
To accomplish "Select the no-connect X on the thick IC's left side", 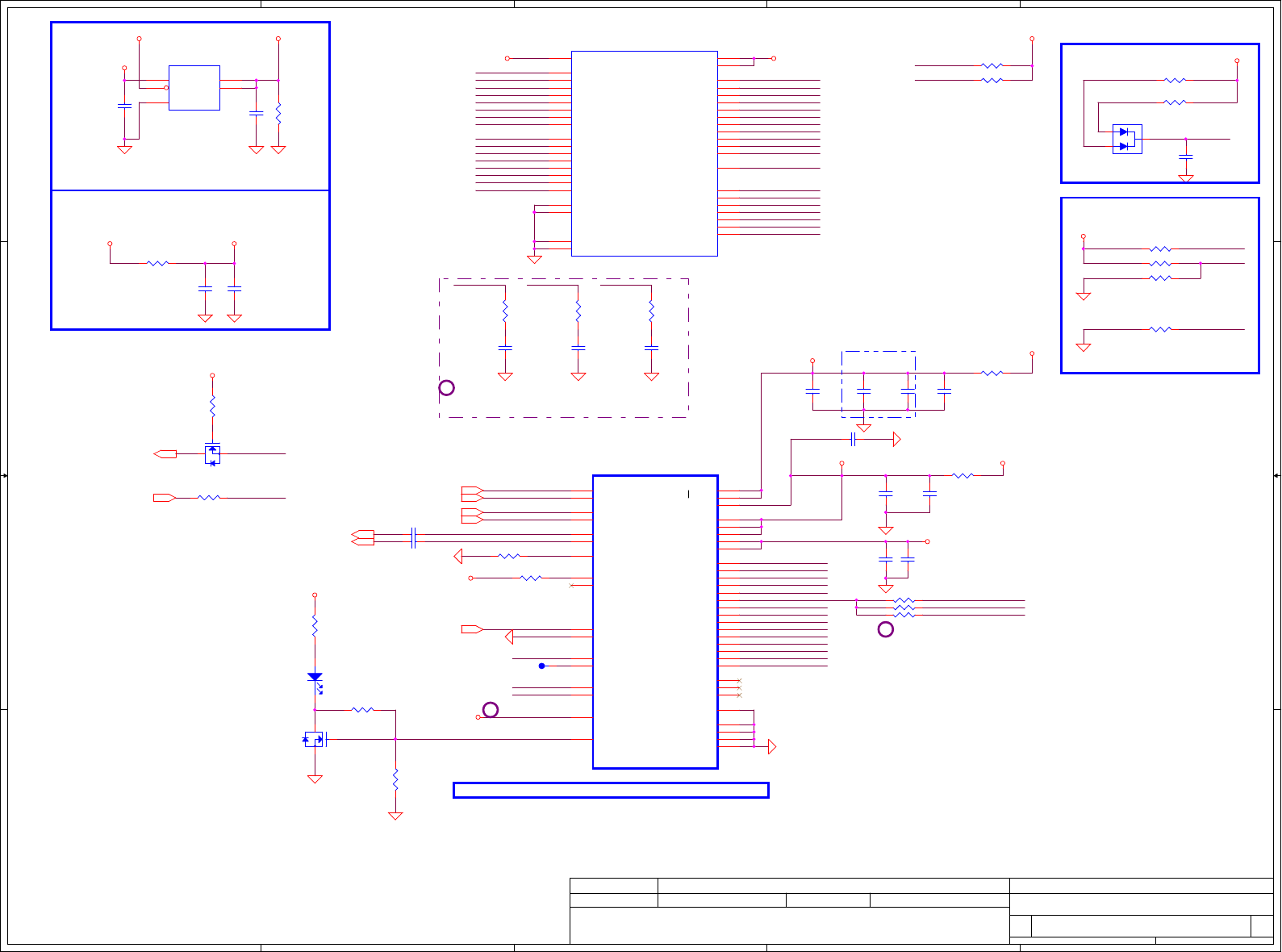I will click(571, 585).
